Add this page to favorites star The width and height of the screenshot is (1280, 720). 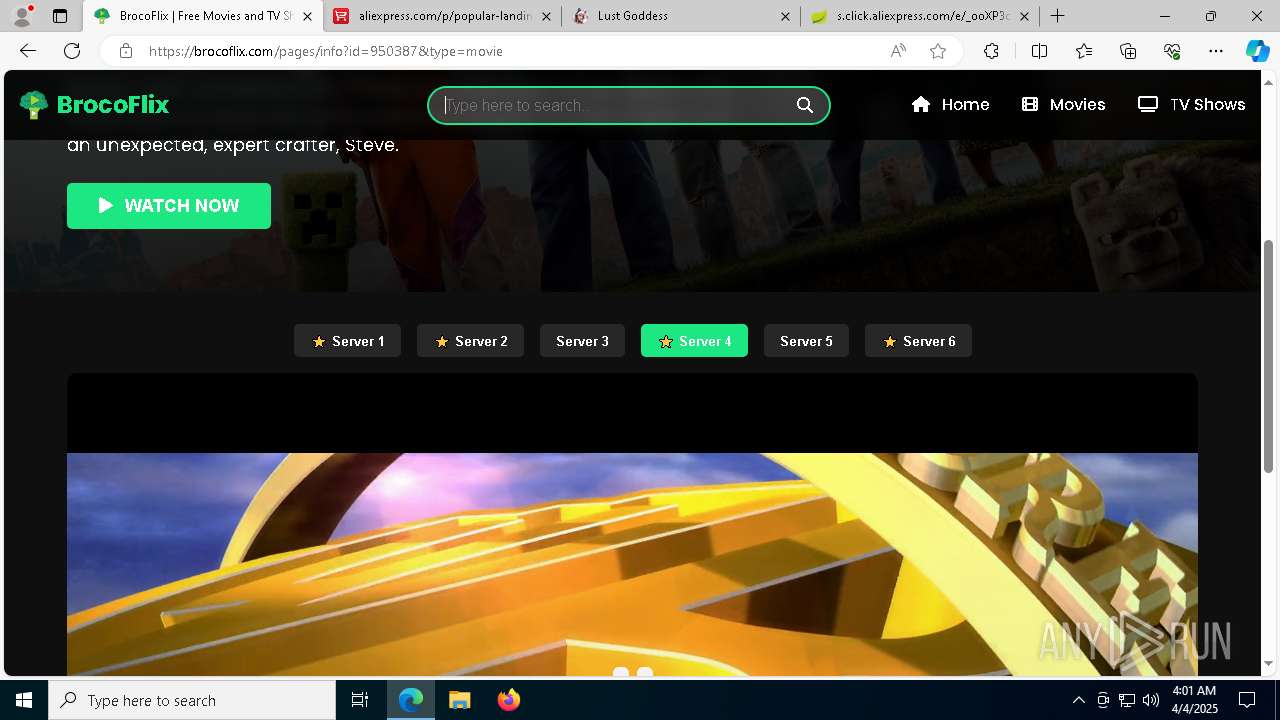pos(938,51)
